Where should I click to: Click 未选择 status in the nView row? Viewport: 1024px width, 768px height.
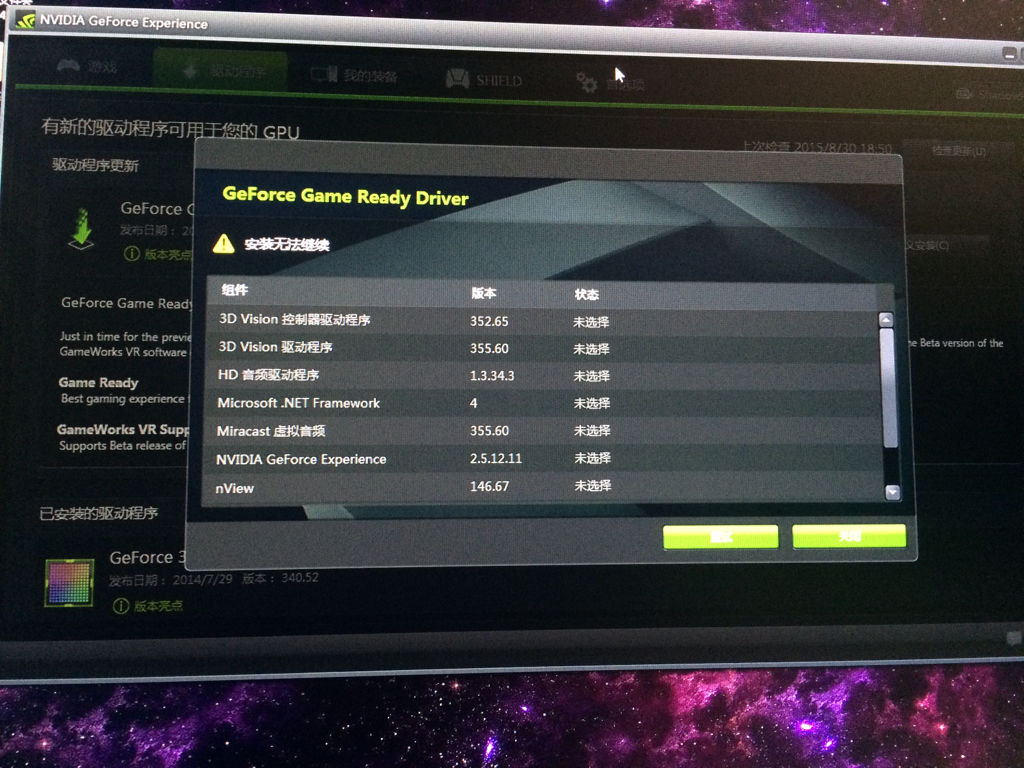coord(592,485)
